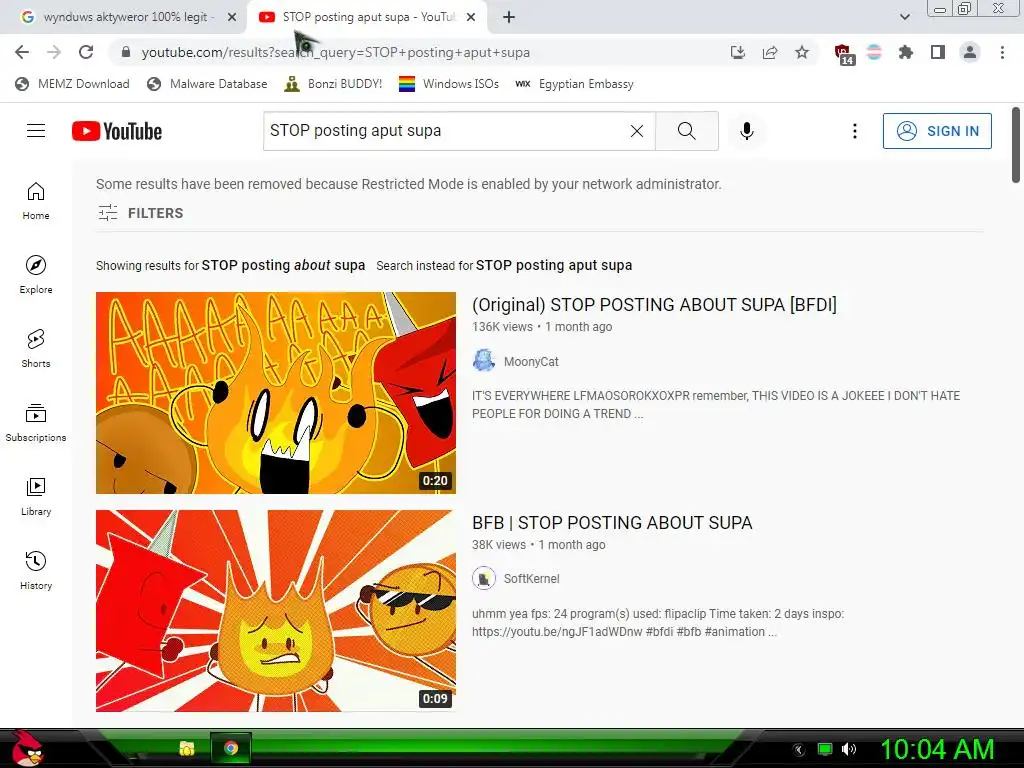This screenshot has height=768, width=1024.
Task: Toggle the YouTube hamburger guide menu
Action: coord(36,131)
